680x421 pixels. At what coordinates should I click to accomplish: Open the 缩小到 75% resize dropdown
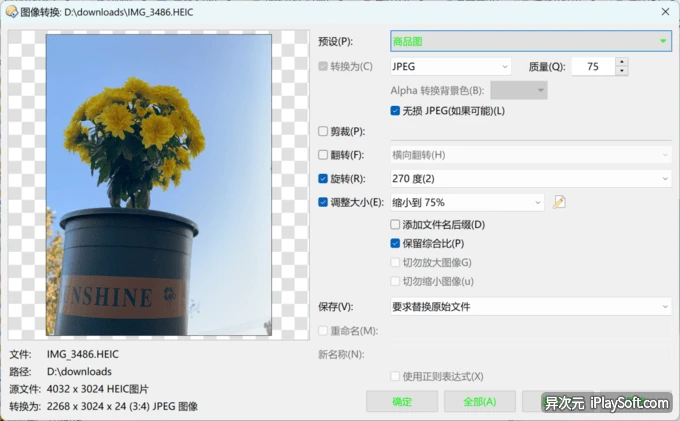click(466, 203)
